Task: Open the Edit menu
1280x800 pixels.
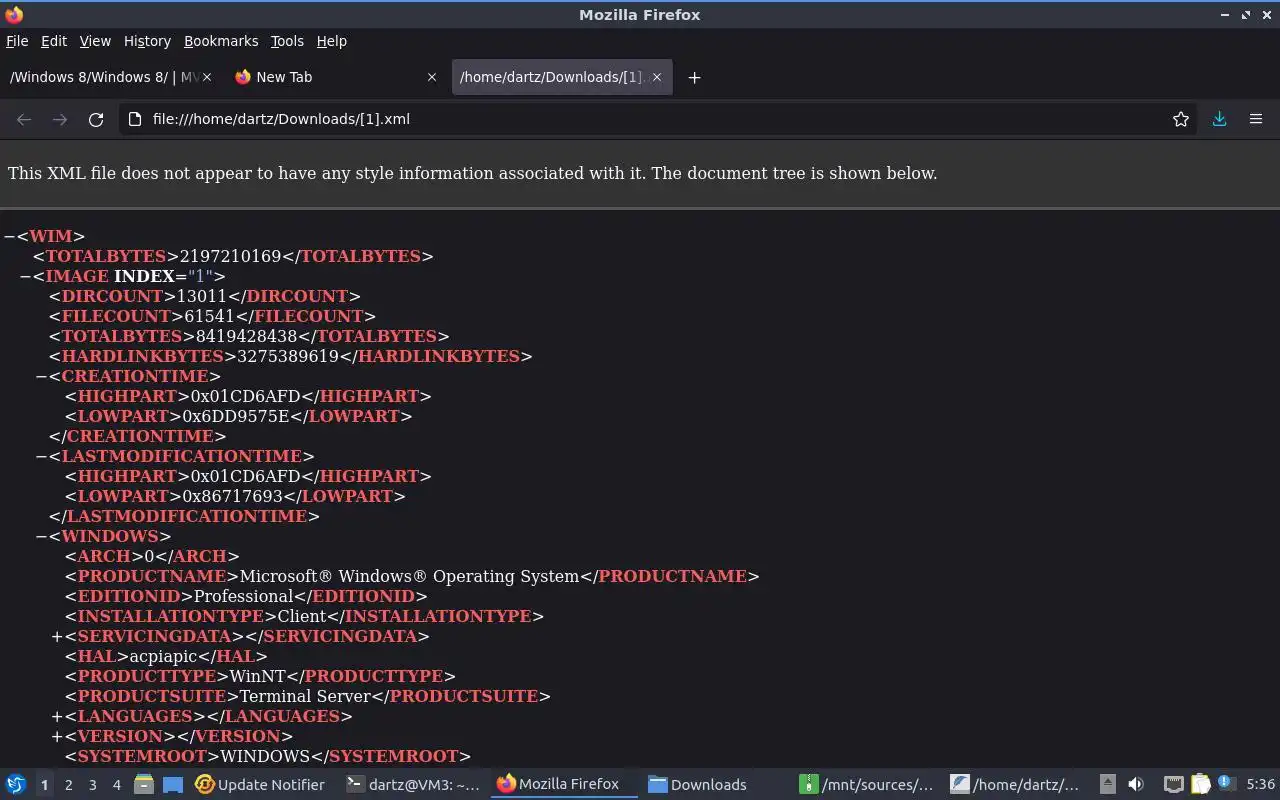Action: point(54,41)
